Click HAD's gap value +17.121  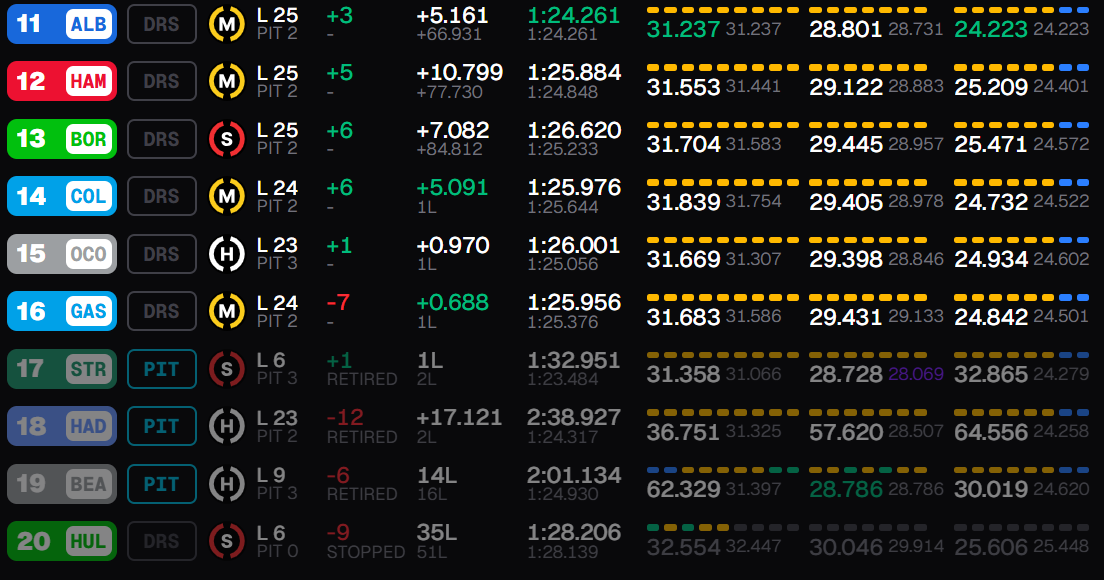click(x=459, y=417)
